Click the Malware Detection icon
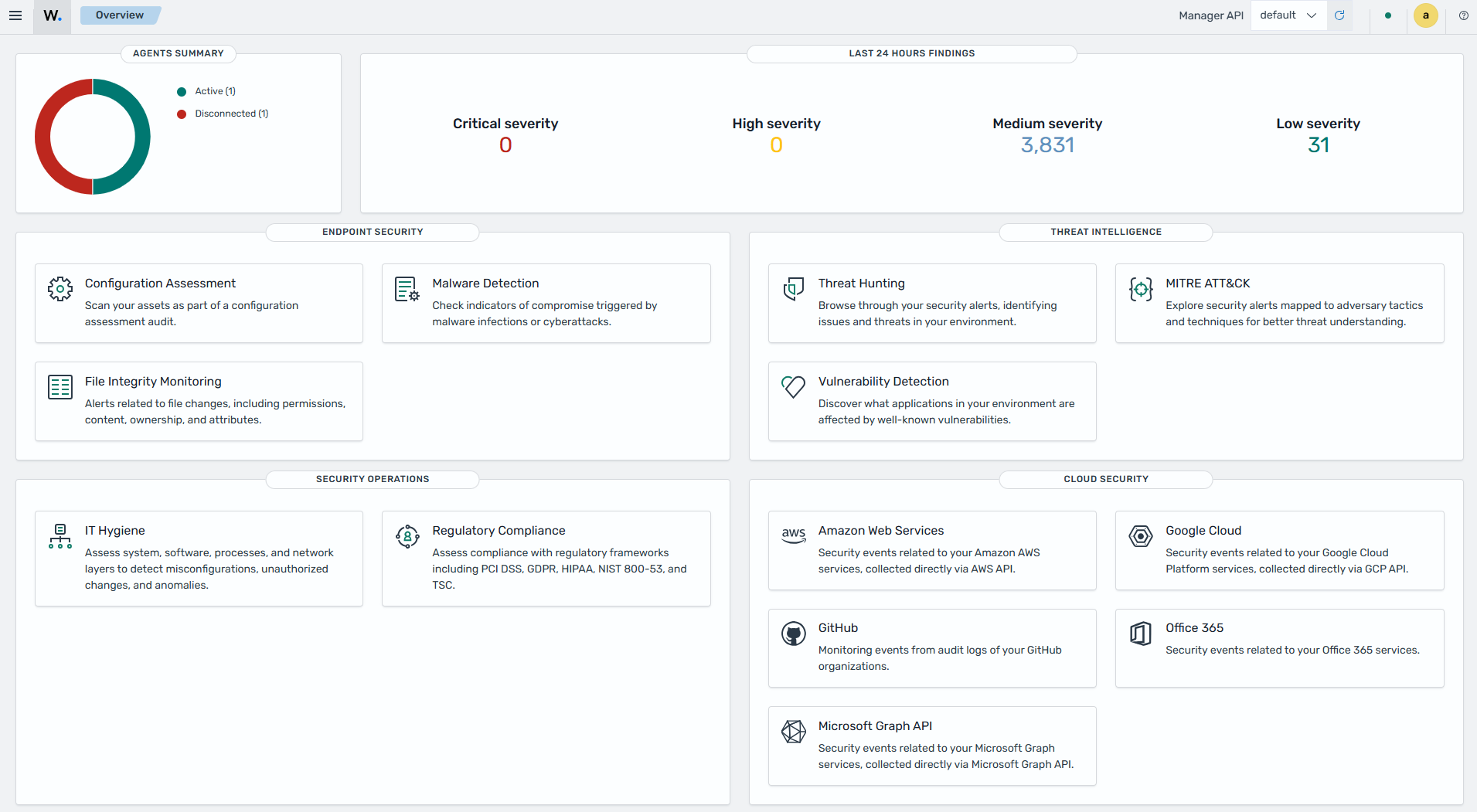The height and width of the screenshot is (812, 1477). pyautogui.click(x=407, y=289)
